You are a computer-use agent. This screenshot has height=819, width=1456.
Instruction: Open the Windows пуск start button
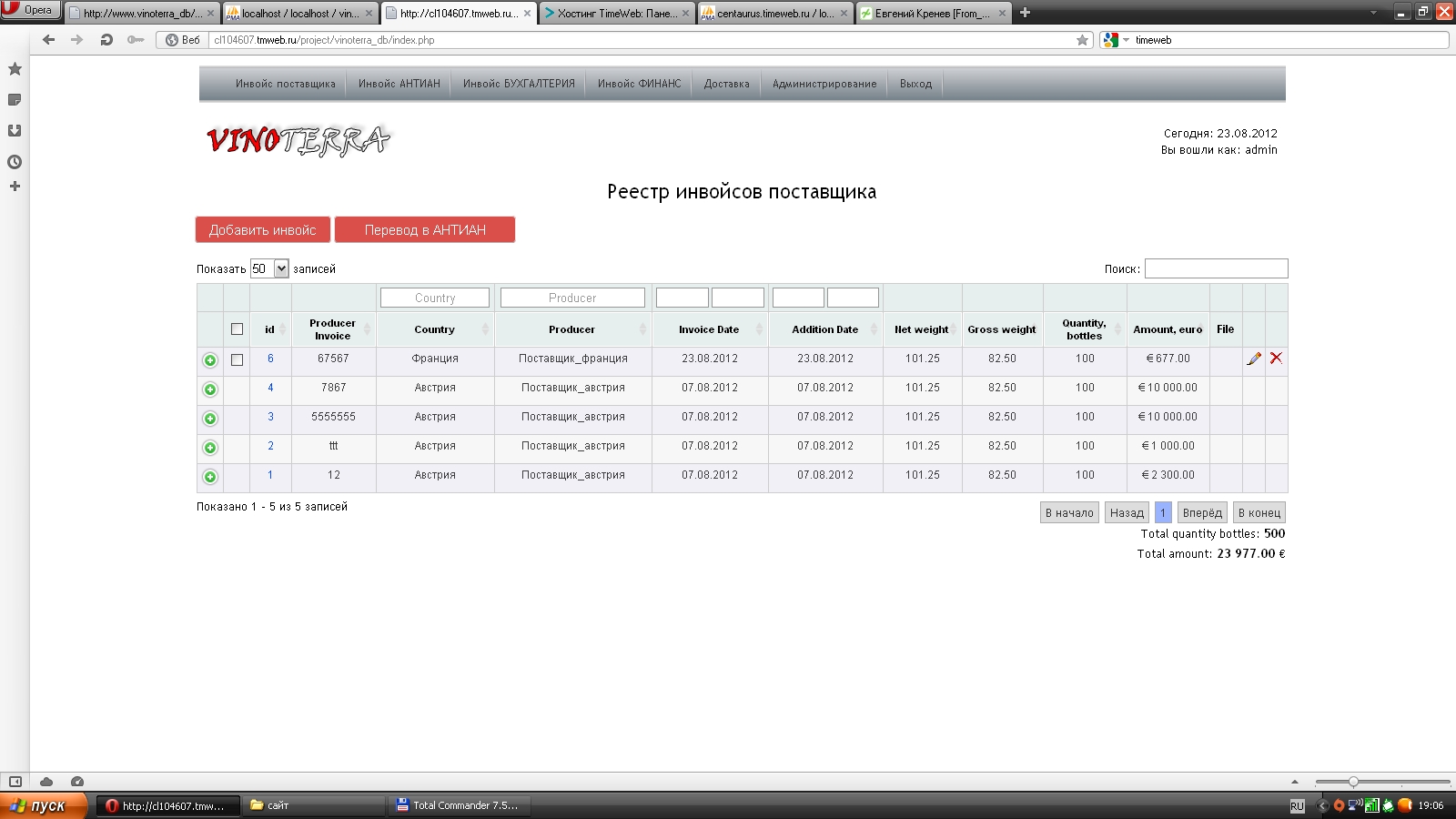point(44,805)
